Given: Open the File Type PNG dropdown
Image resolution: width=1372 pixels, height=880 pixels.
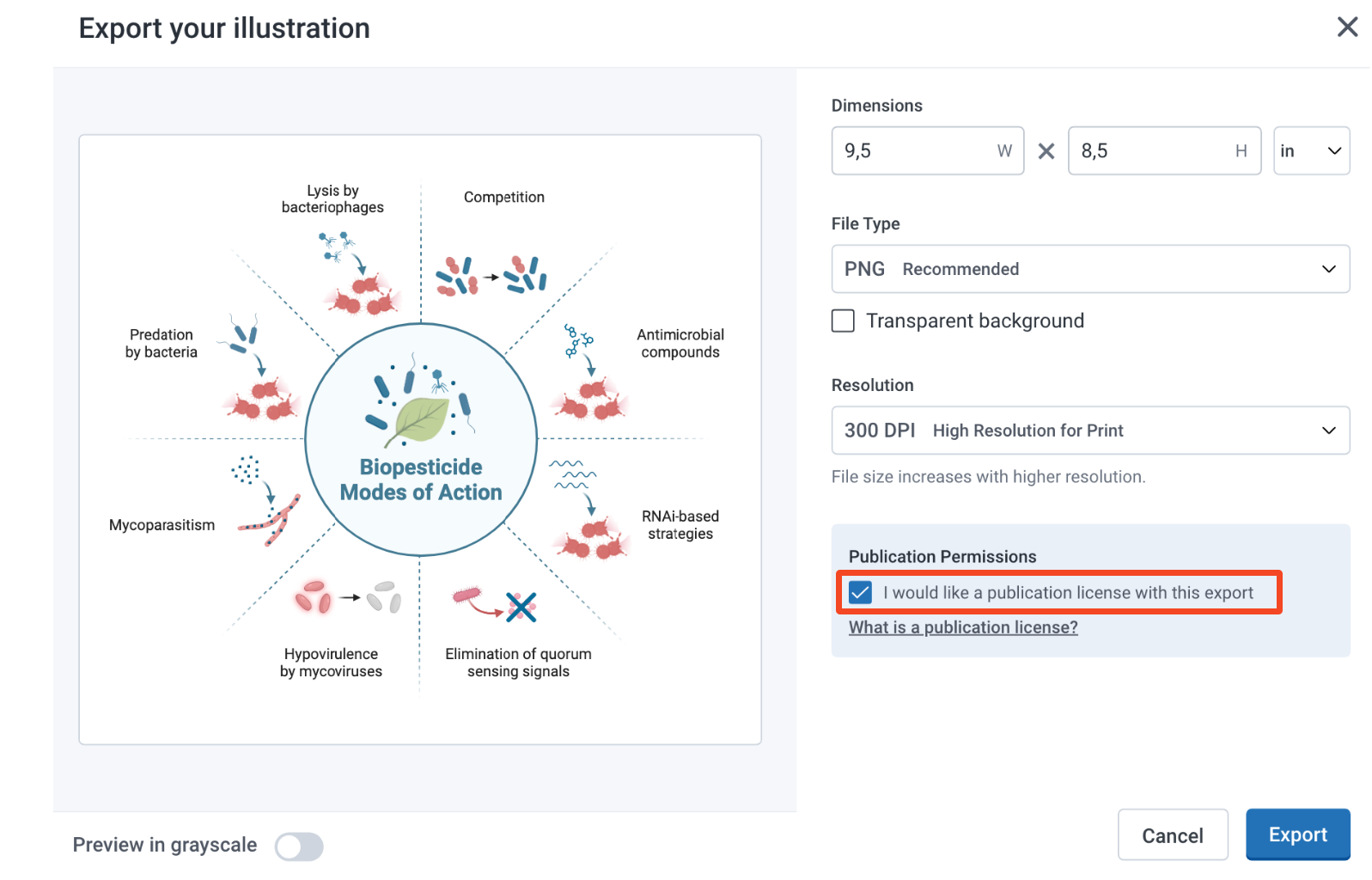Looking at the screenshot, I should 1090,269.
